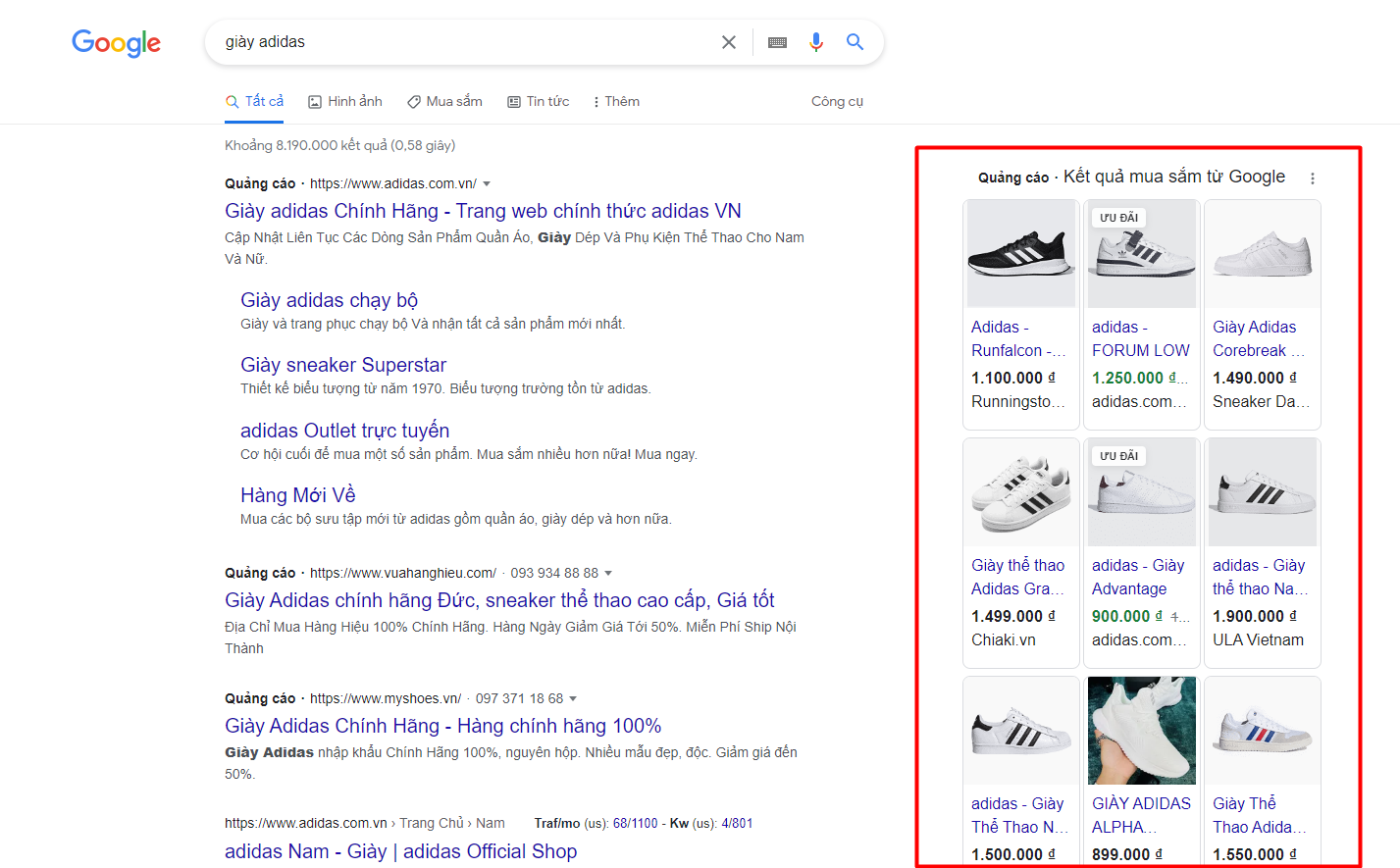This screenshot has height=868, width=1400.
Task: Click the 'ƯU ĐÃI' badge on FORUM LOW
Action: point(1119,218)
